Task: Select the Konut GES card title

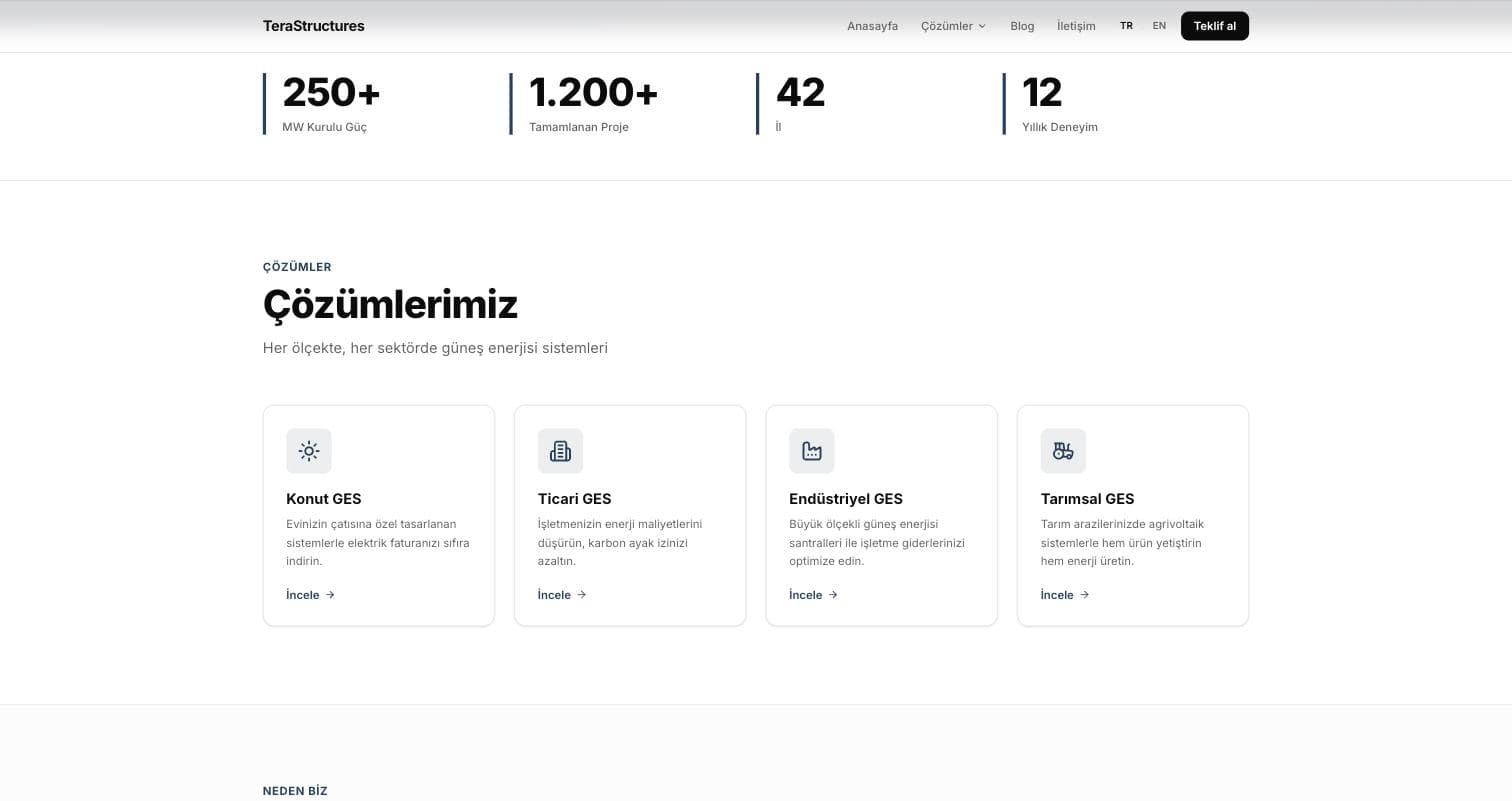Action: [x=324, y=499]
